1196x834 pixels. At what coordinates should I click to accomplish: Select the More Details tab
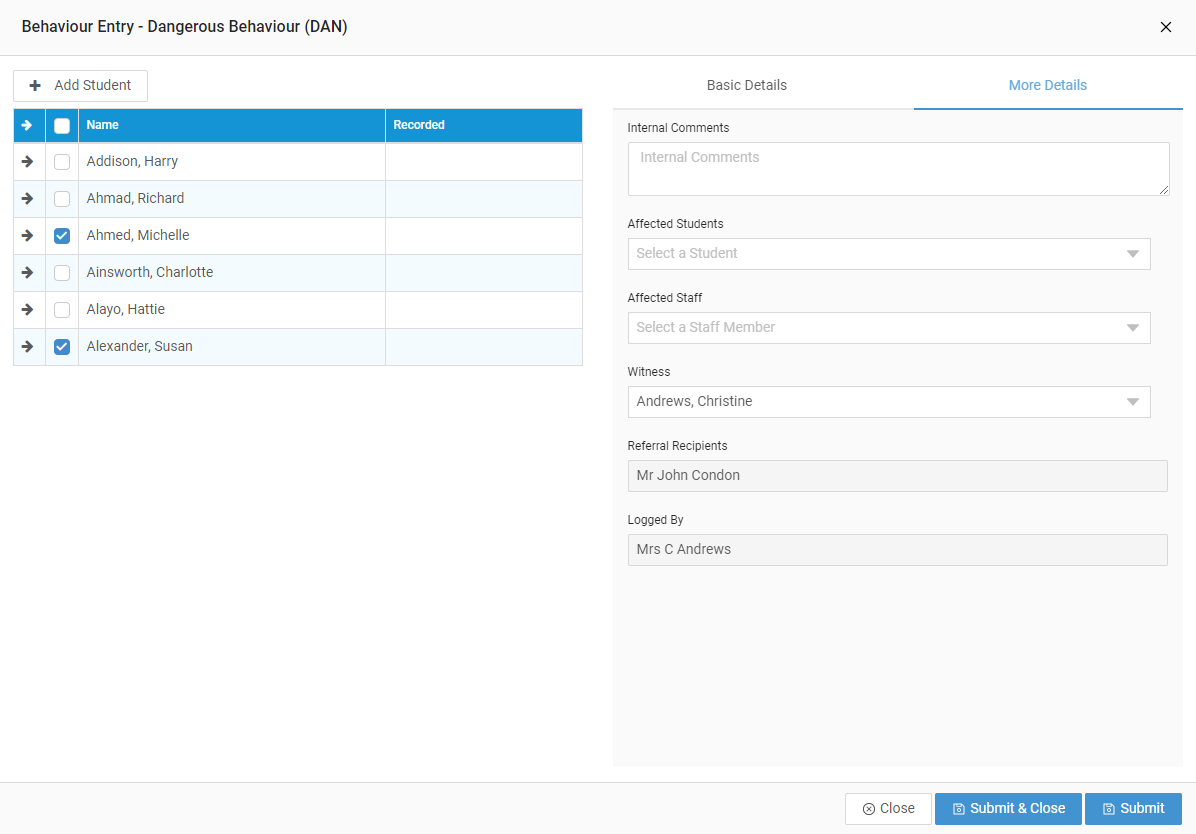click(1047, 85)
